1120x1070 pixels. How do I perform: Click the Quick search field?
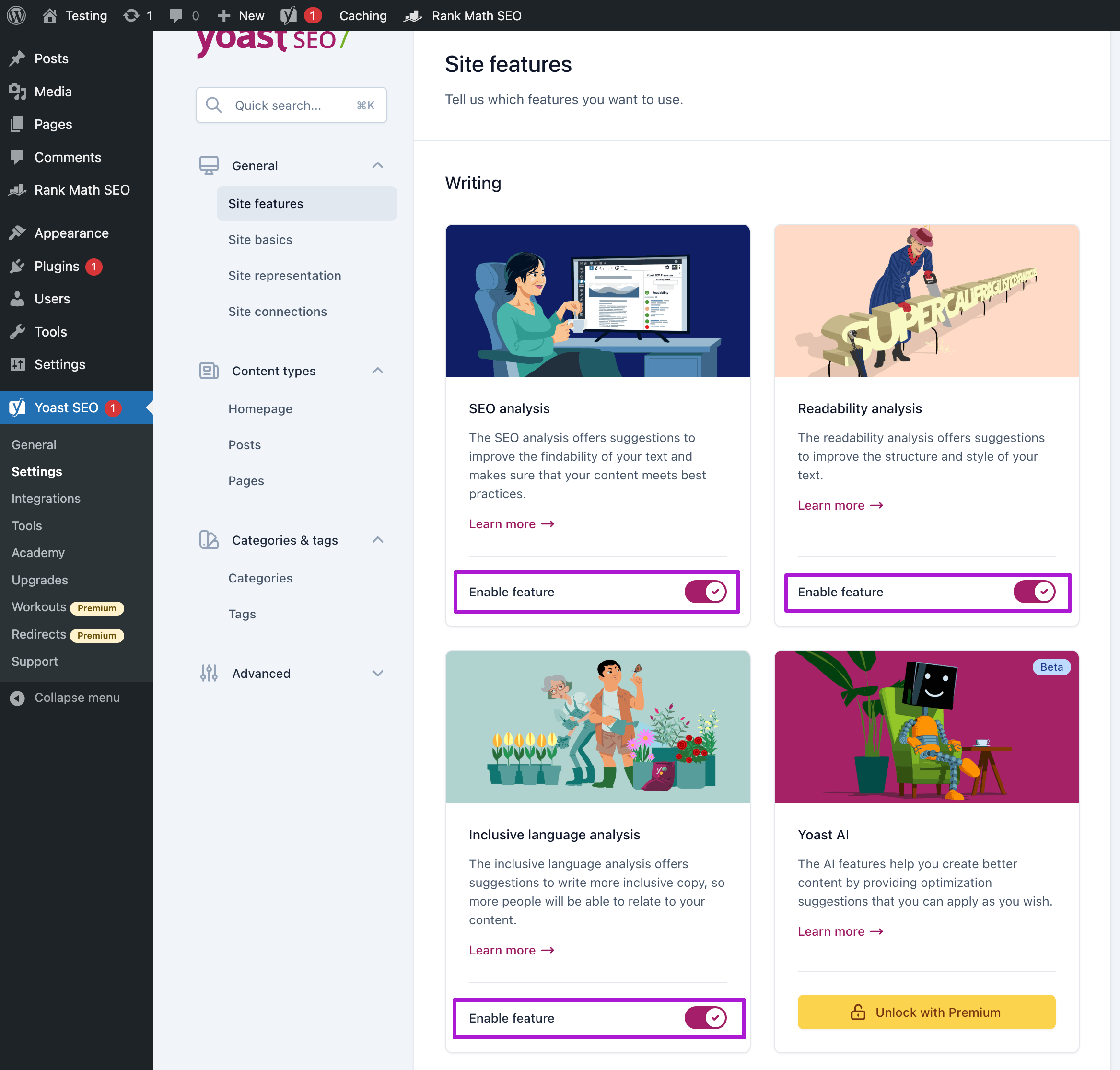point(291,105)
